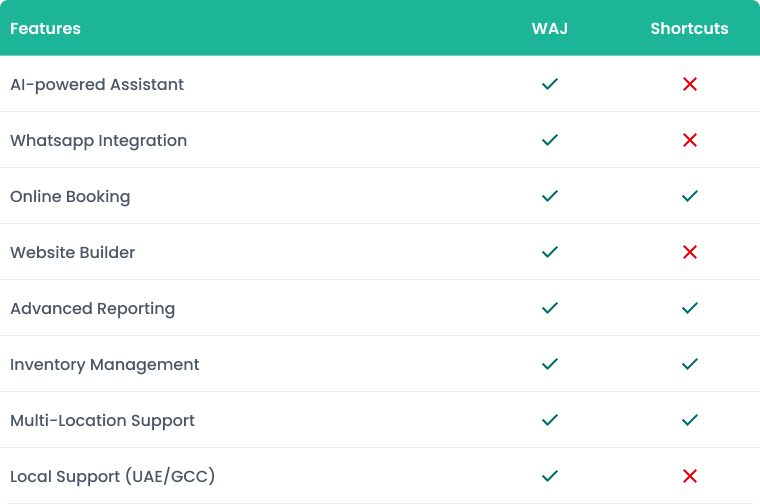
Task: Click Shortcuts red cross for Local Support
Action: click(x=689, y=476)
